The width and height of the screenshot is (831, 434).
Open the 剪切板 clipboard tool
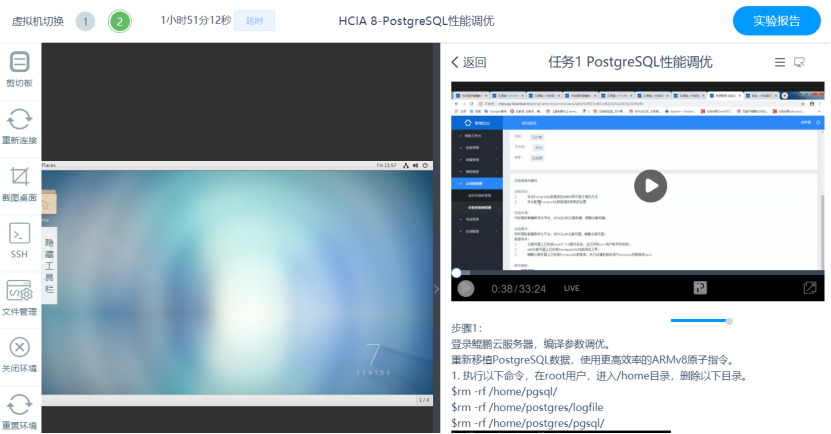click(x=19, y=66)
